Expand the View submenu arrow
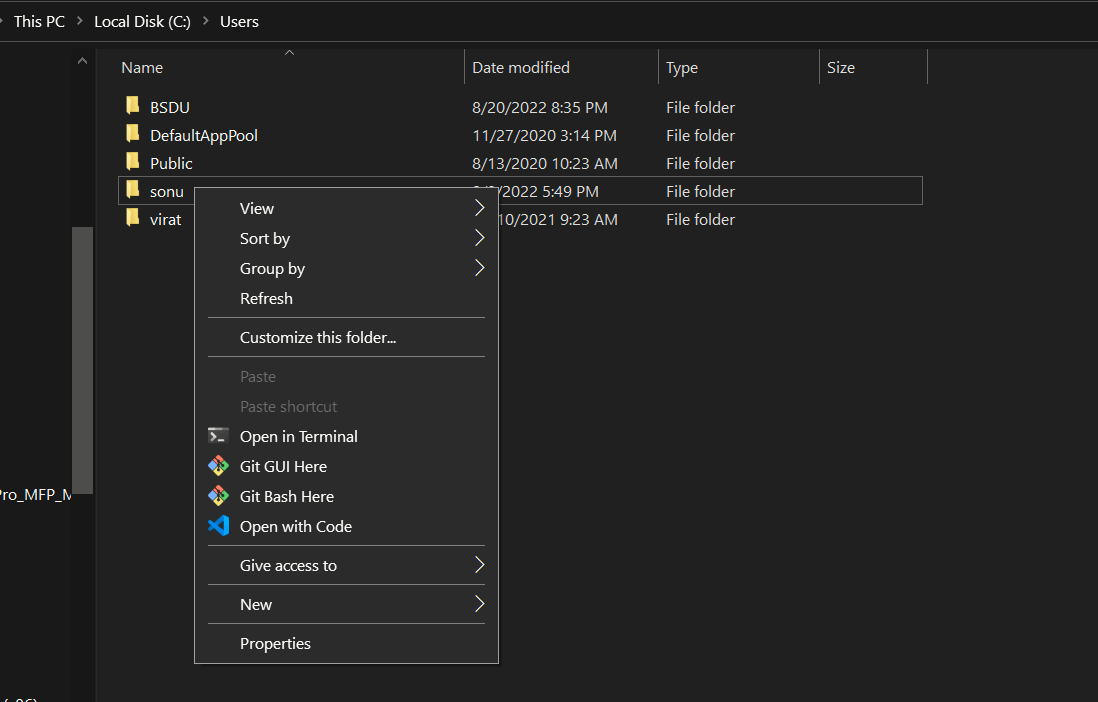The width and height of the screenshot is (1098, 702). [x=479, y=208]
